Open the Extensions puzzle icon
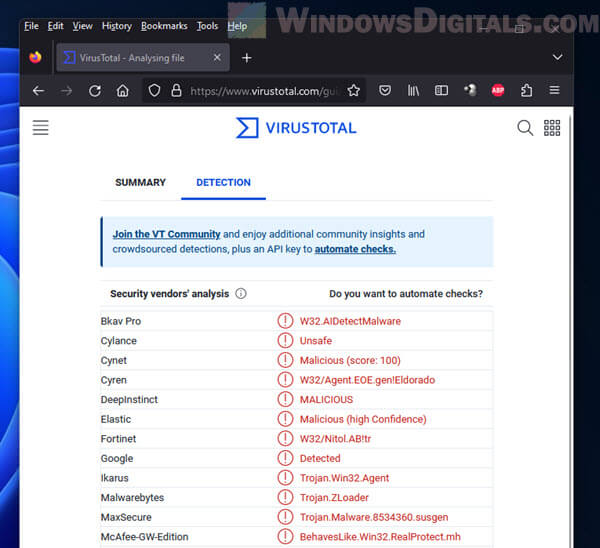 [x=527, y=91]
